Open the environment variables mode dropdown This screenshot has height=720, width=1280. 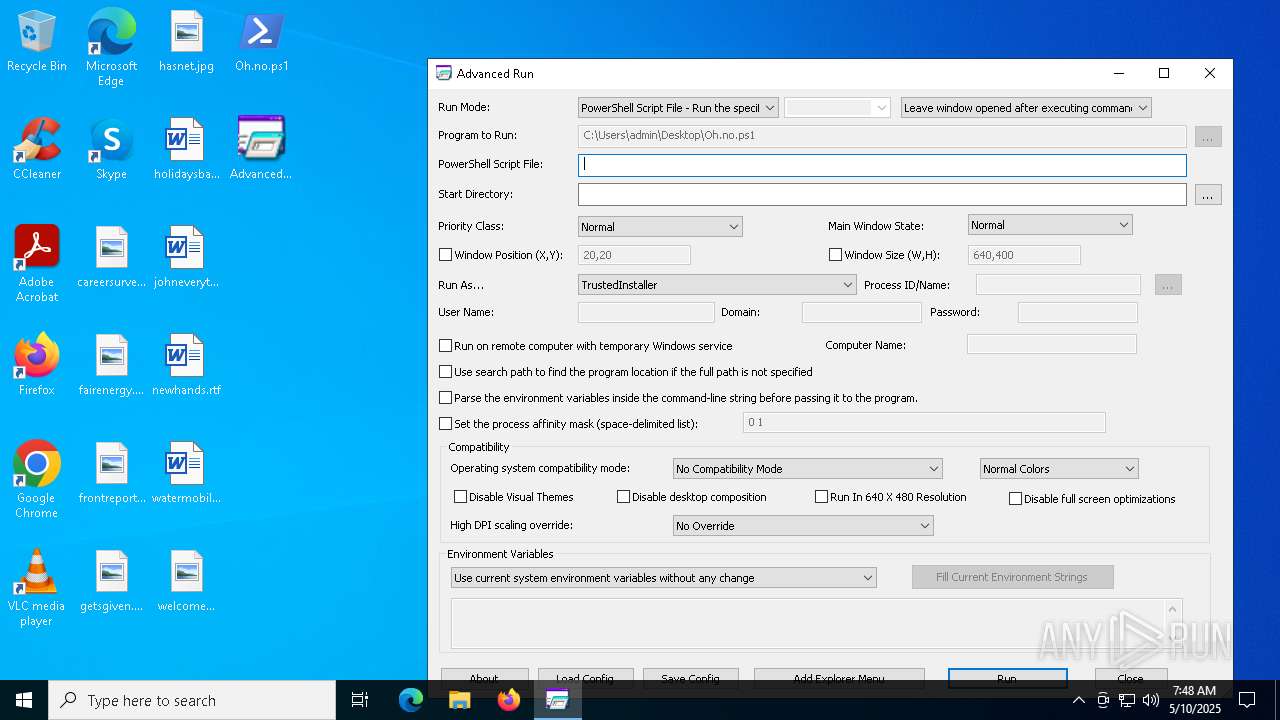coord(664,578)
